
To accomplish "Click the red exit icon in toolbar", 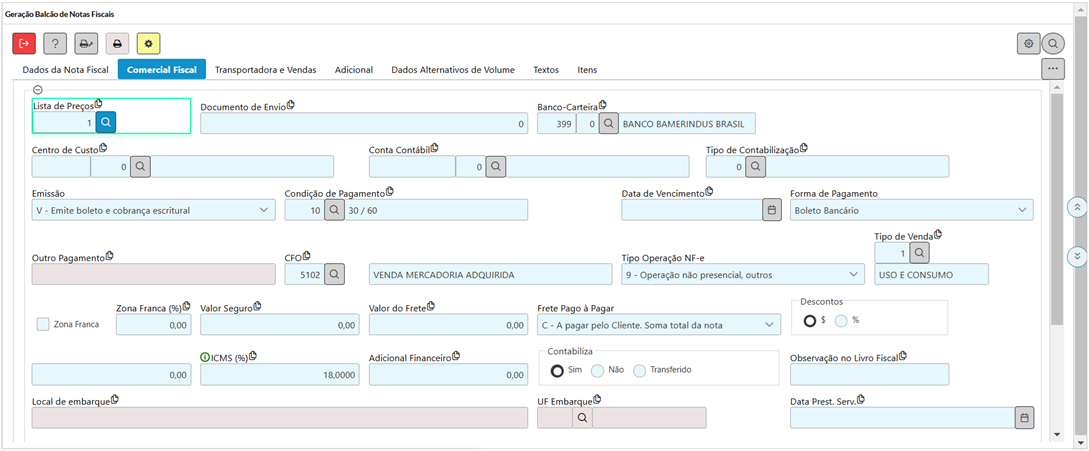I will coord(24,44).
